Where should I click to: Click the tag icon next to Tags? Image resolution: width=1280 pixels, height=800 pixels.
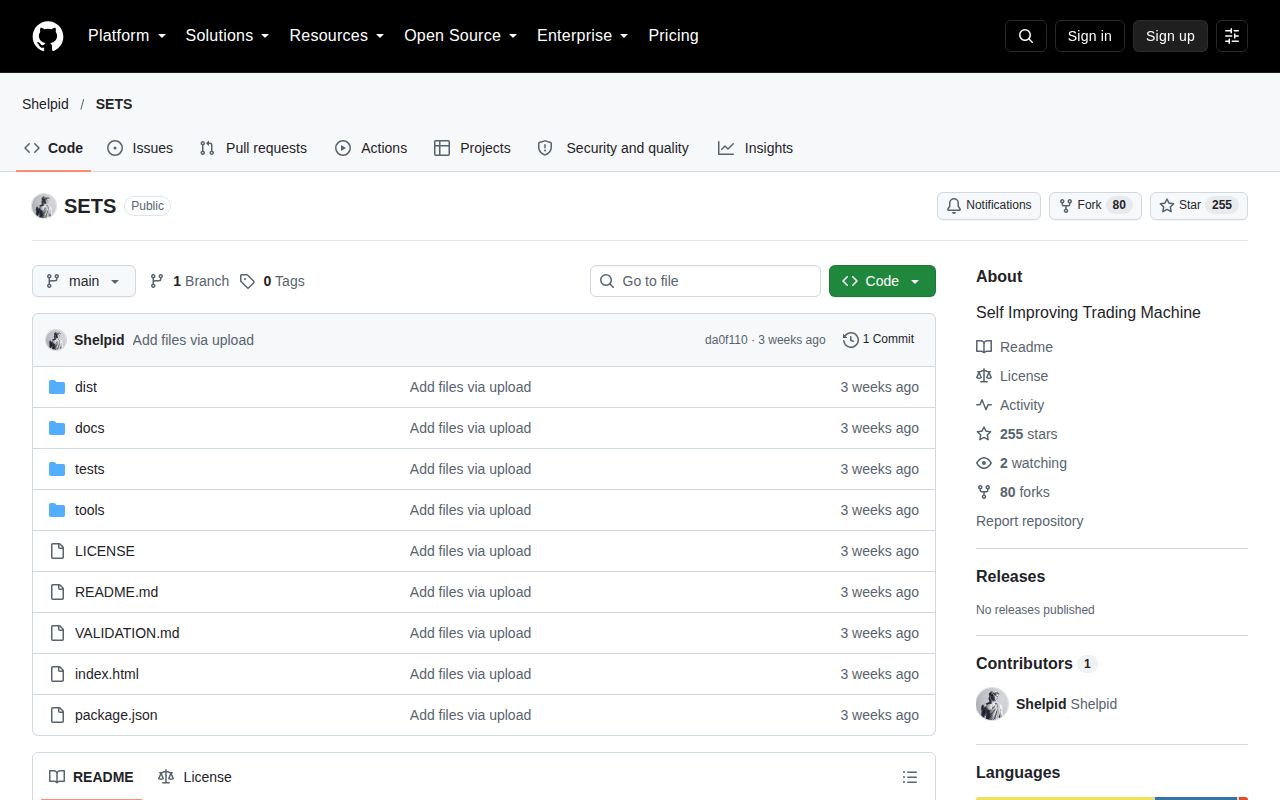click(x=247, y=281)
